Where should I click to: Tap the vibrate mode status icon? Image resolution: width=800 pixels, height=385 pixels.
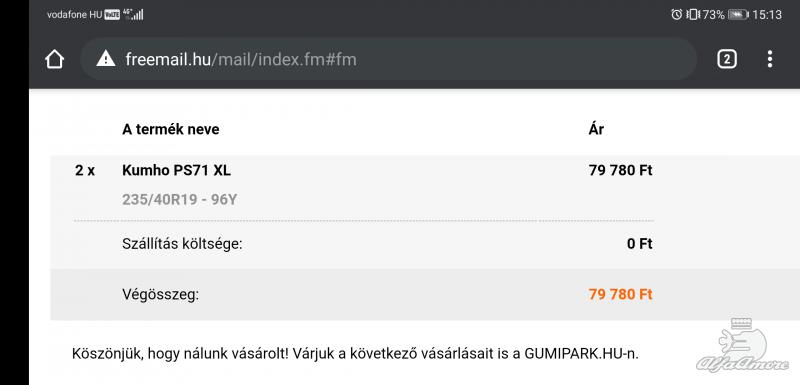click(x=692, y=14)
